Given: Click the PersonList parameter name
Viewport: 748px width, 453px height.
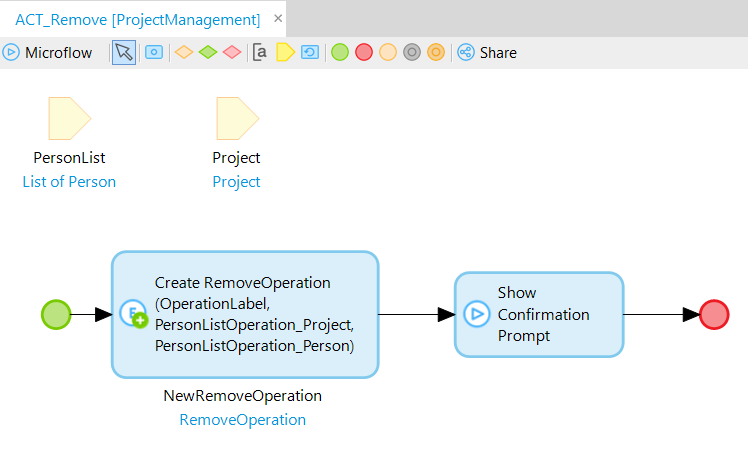Looking at the screenshot, I should (x=69, y=158).
